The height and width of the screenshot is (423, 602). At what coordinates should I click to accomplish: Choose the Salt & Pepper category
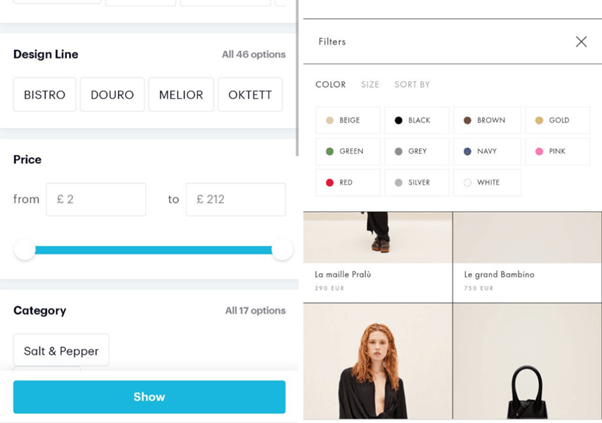click(61, 351)
